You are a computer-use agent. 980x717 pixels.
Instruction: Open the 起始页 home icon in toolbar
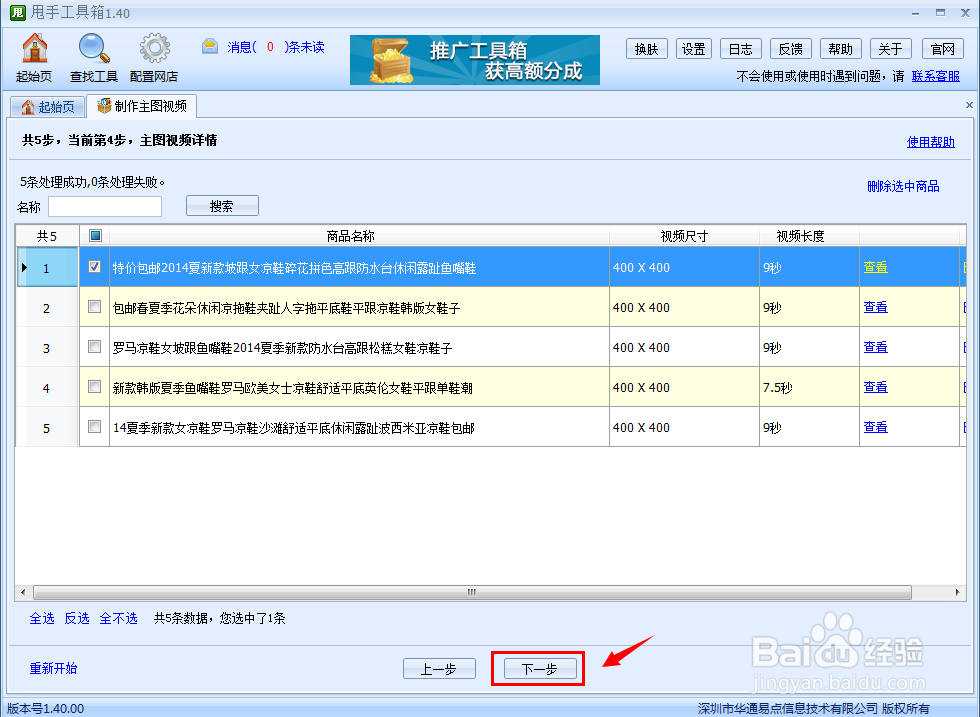pyautogui.click(x=34, y=58)
